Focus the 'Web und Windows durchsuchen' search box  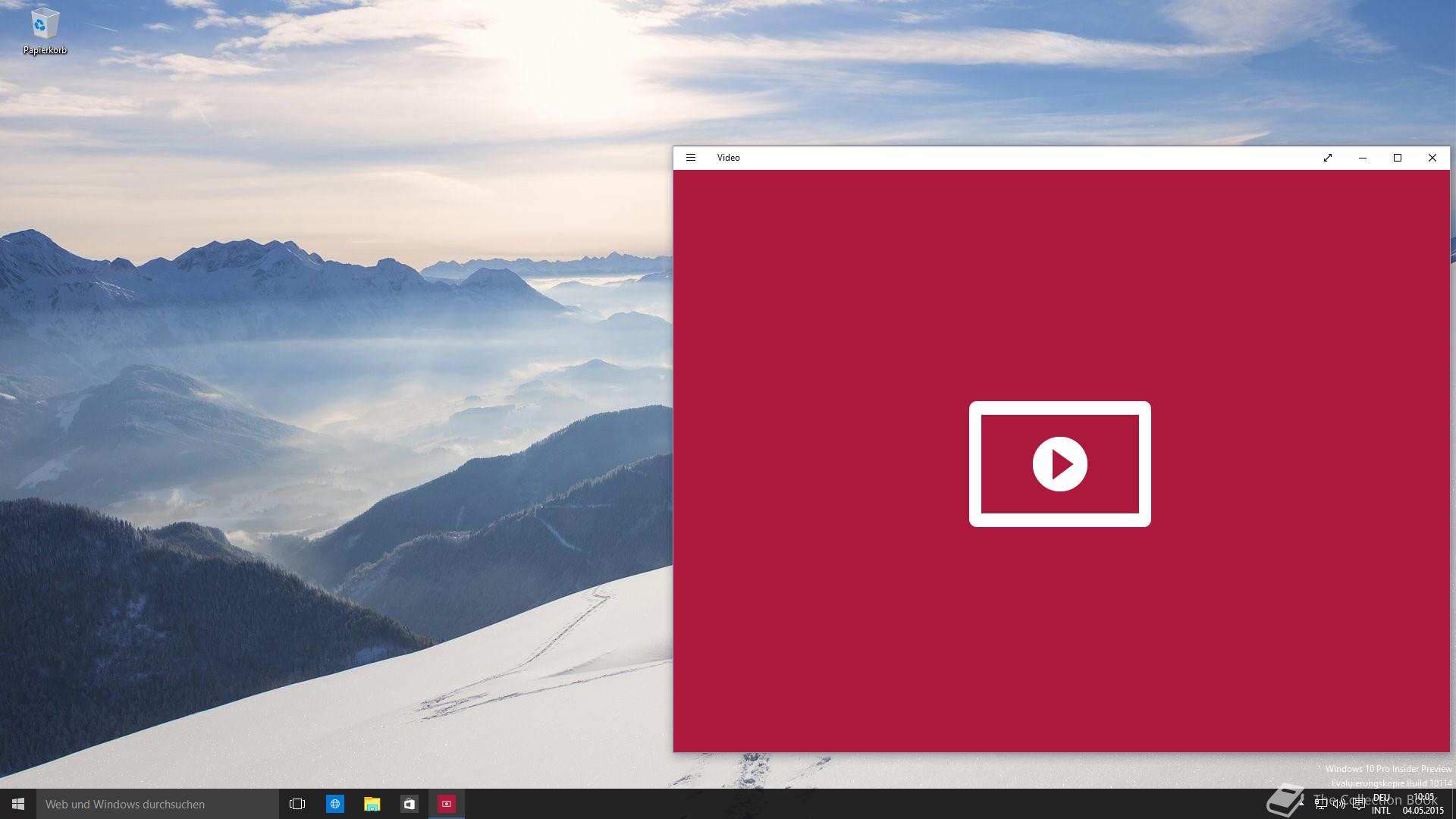click(x=158, y=804)
